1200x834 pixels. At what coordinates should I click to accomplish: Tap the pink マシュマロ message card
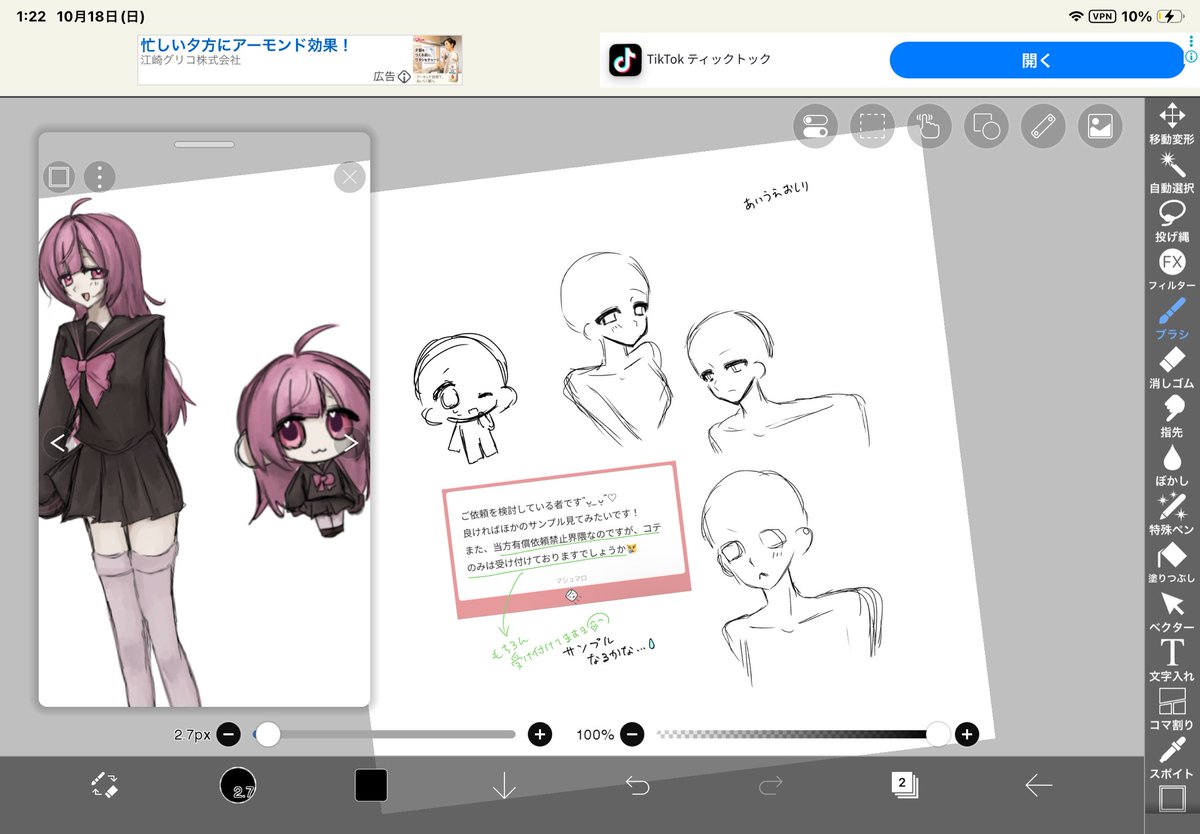[x=568, y=538]
